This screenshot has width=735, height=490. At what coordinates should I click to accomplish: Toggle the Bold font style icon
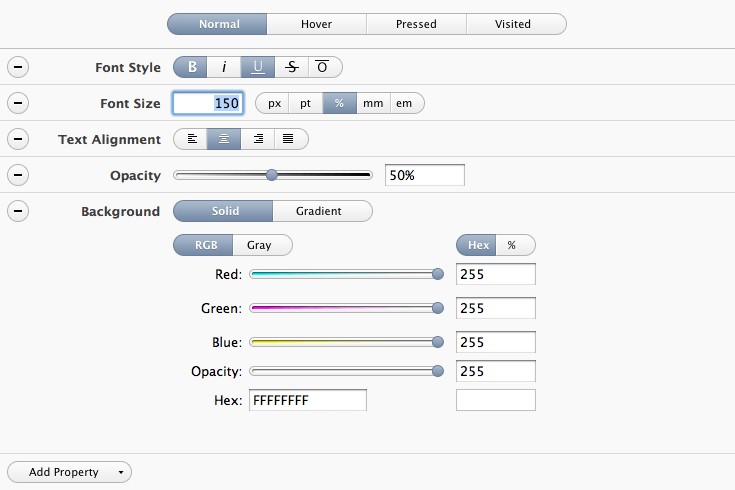tap(192, 67)
